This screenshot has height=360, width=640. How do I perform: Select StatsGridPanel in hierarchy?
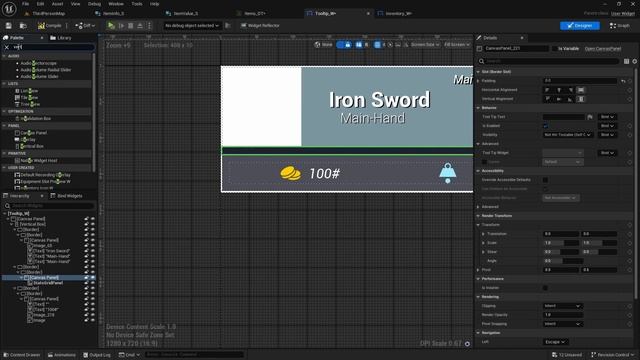45,283
